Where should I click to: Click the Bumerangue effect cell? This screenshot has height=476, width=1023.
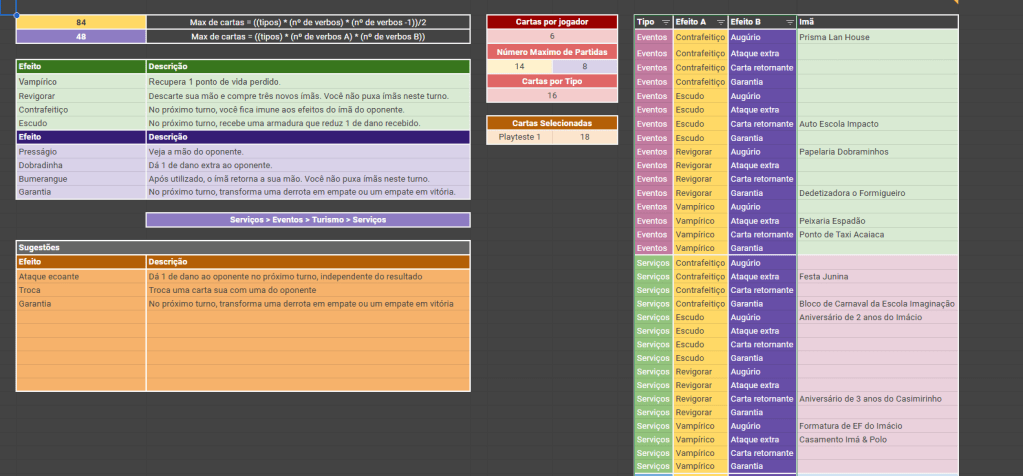click(x=81, y=178)
